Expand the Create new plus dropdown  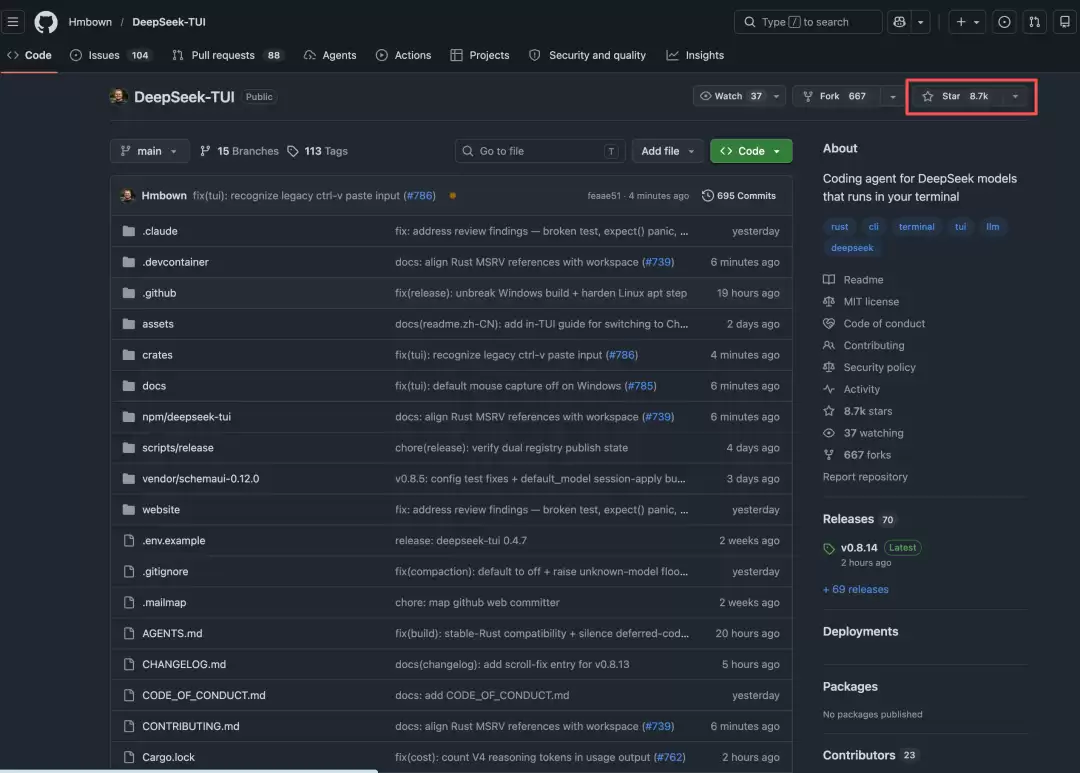(967, 22)
